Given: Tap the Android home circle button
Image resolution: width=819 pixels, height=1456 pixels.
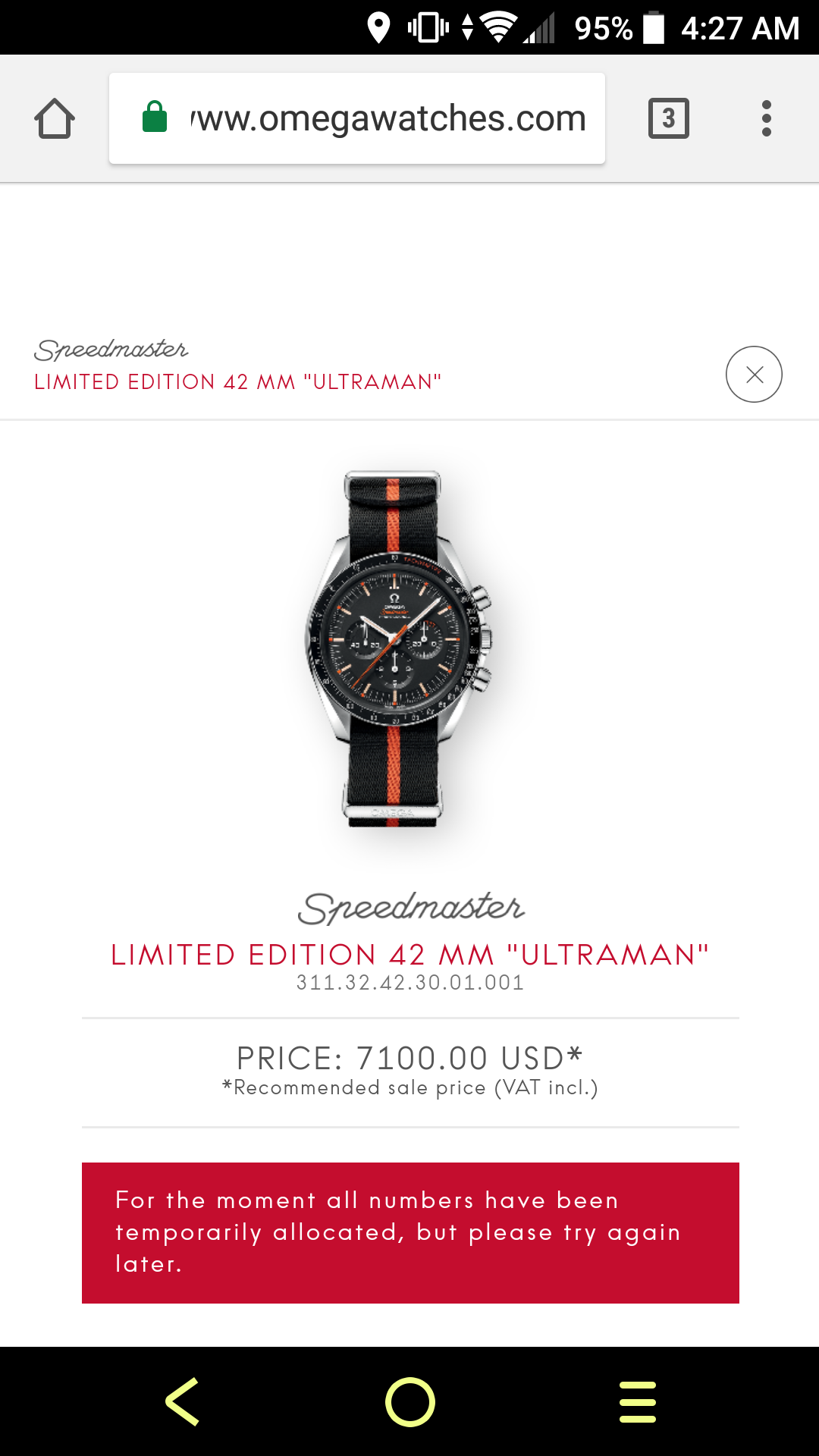Looking at the screenshot, I should pyautogui.click(x=409, y=1401).
